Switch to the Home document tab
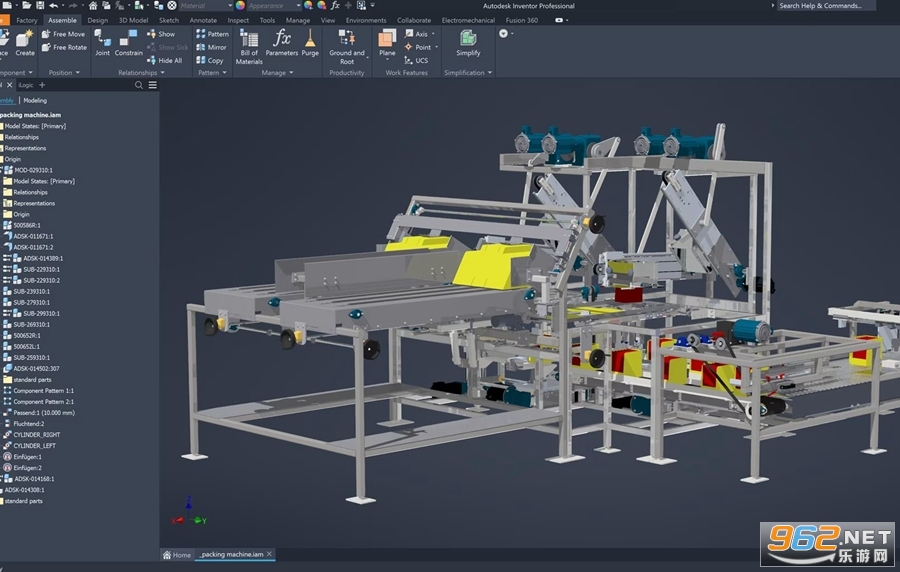This screenshot has height=572, width=900. click(x=177, y=555)
